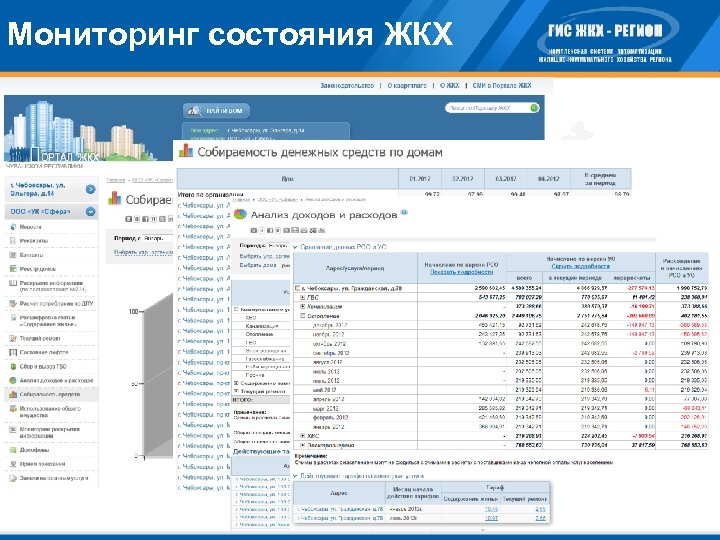Expand the Электроэнергия row in the table
Screen dimensions: 720x540
[x=303, y=445]
